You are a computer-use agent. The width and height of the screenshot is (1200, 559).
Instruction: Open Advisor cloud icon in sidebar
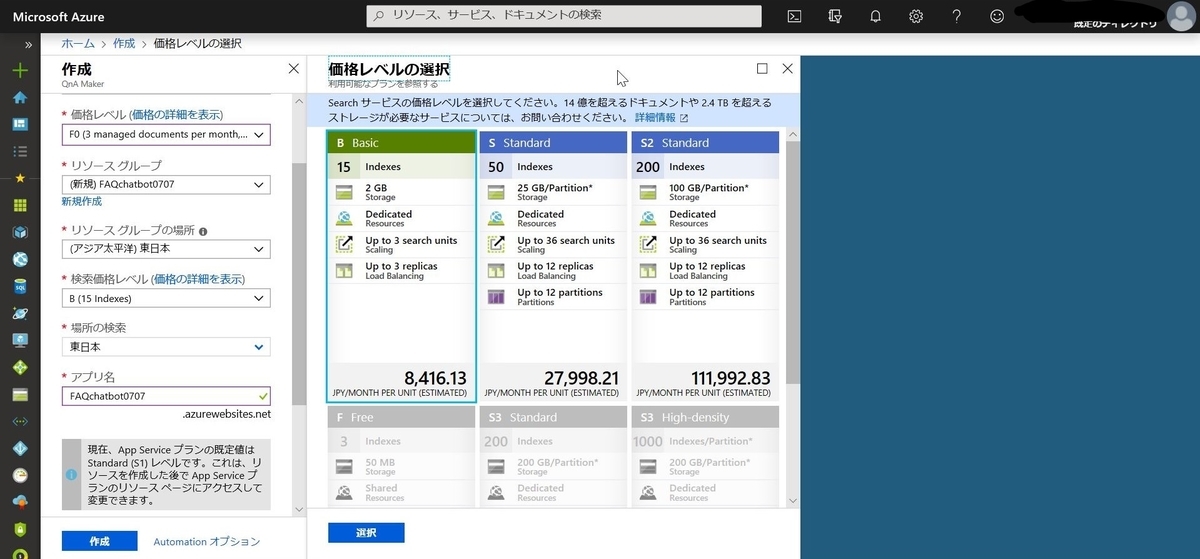click(x=19, y=502)
